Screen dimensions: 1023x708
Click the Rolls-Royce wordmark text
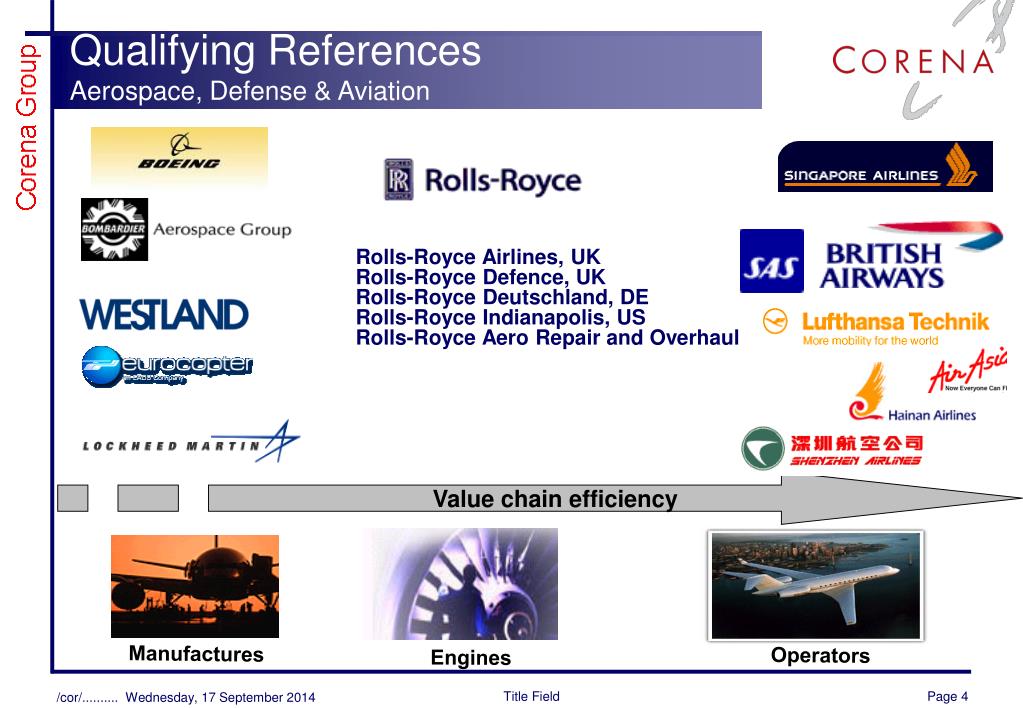coord(503,181)
